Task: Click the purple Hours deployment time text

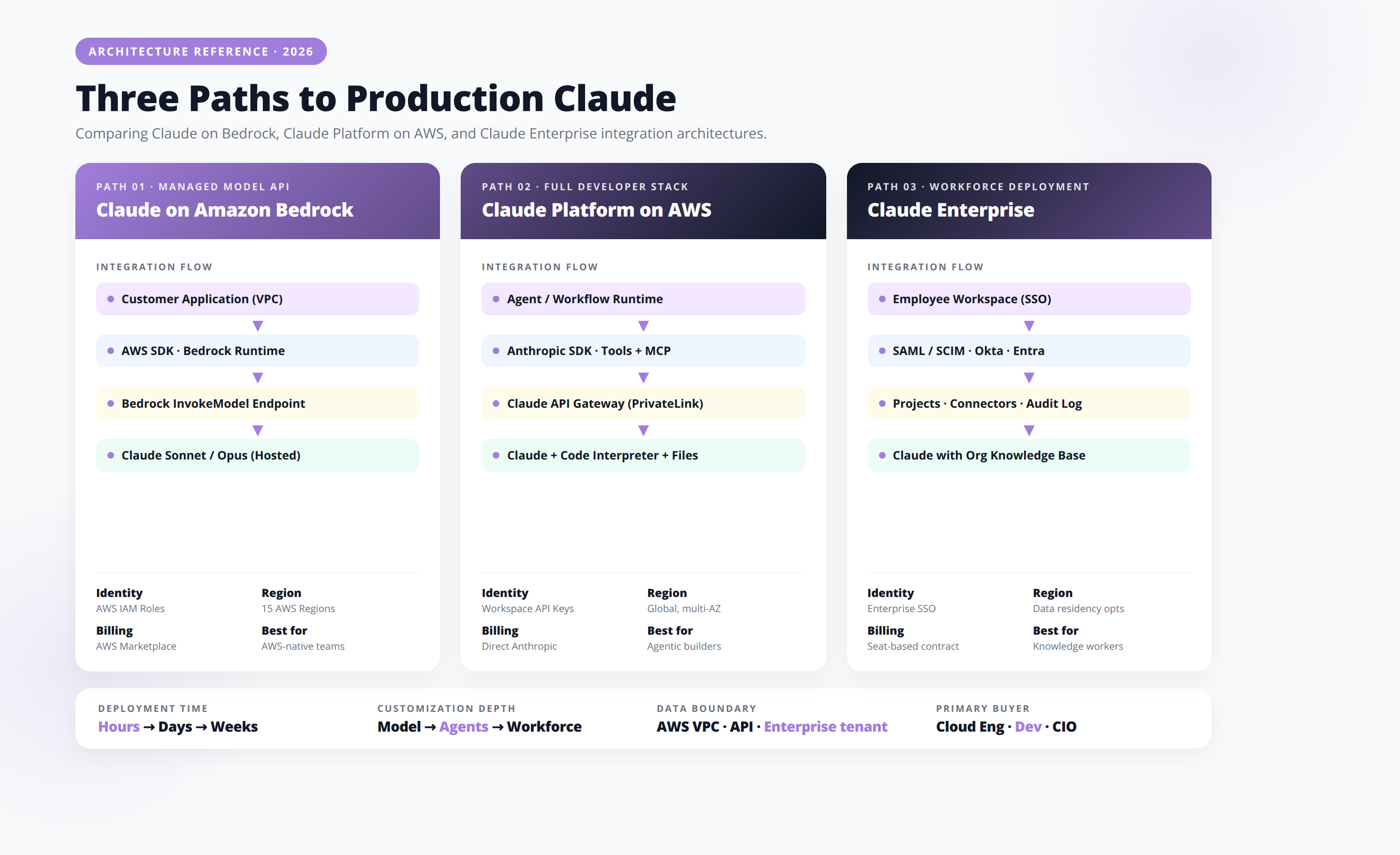Action: pyautogui.click(x=119, y=726)
